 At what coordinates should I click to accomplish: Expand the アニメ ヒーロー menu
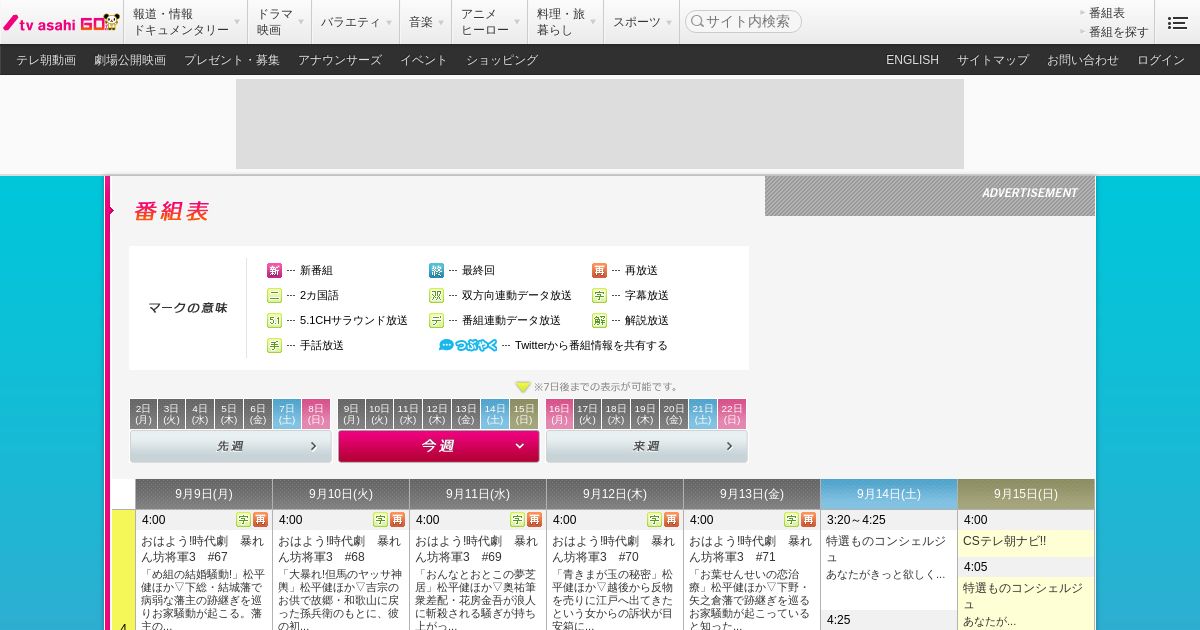[x=490, y=22]
